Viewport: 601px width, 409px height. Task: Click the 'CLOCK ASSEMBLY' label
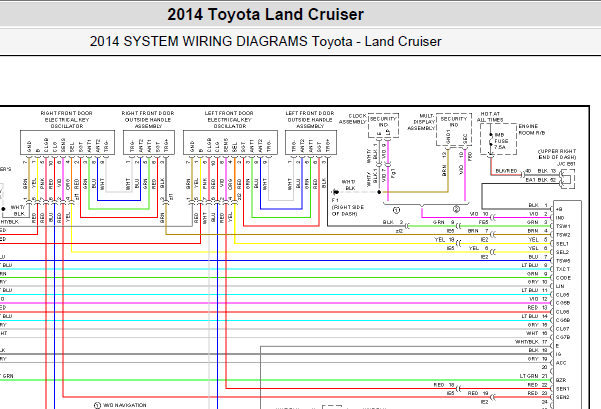(353, 119)
